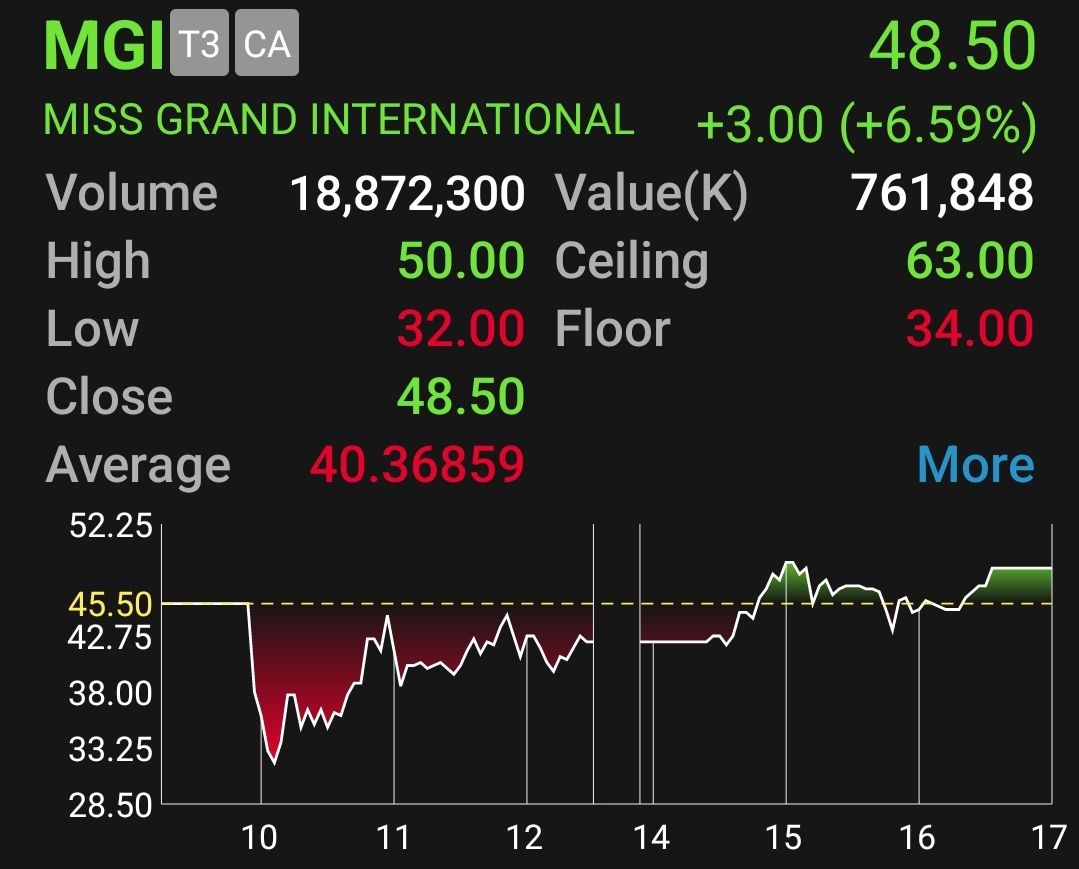Open More details link
Screen dimensions: 1079x869
(x=974, y=465)
